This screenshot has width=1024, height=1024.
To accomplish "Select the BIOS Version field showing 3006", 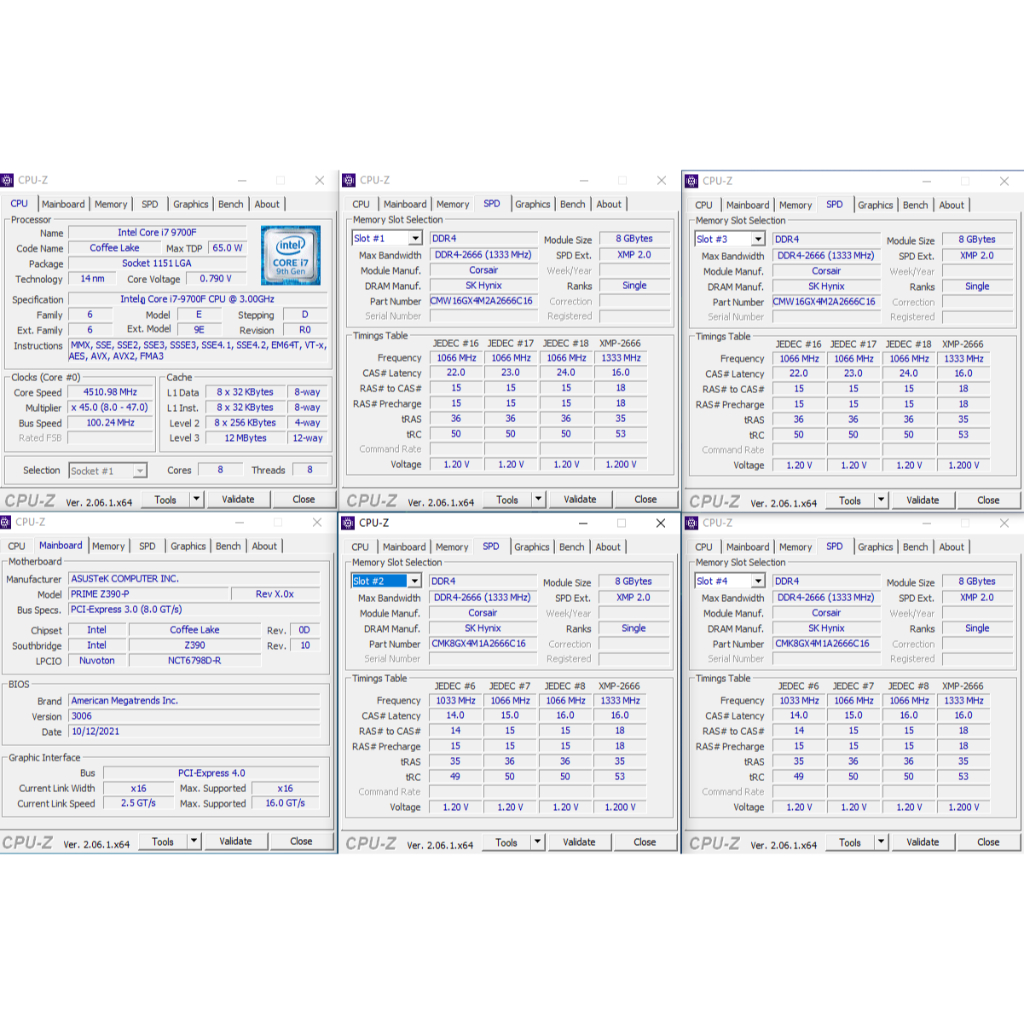I will [194, 717].
